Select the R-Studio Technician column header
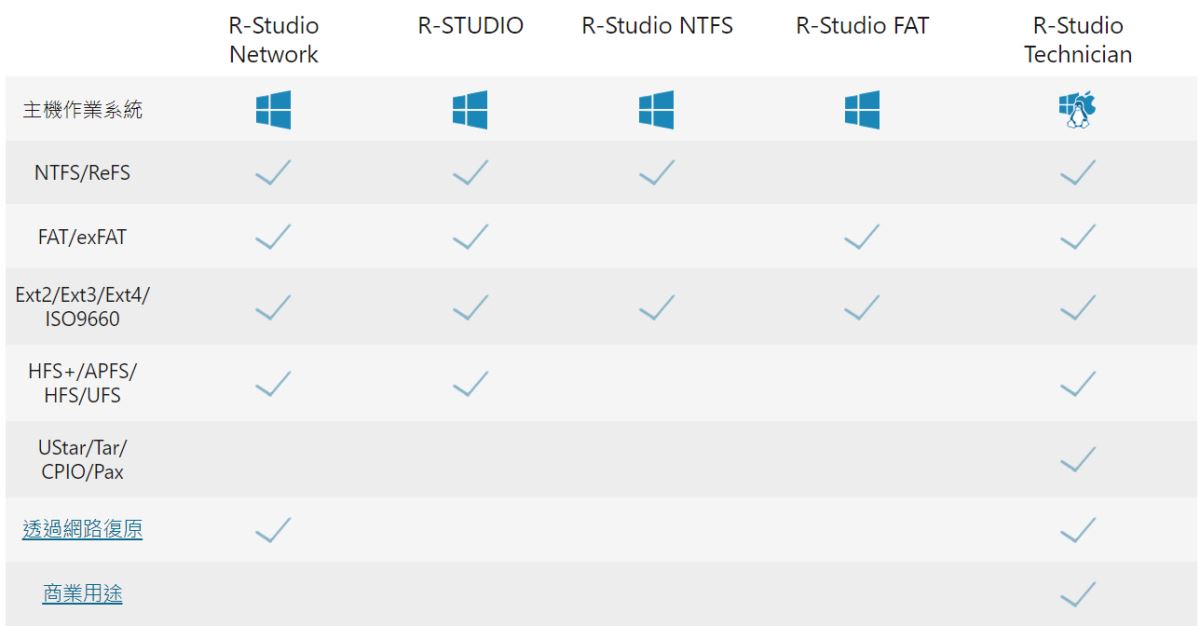 pyautogui.click(x=1078, y=40)
